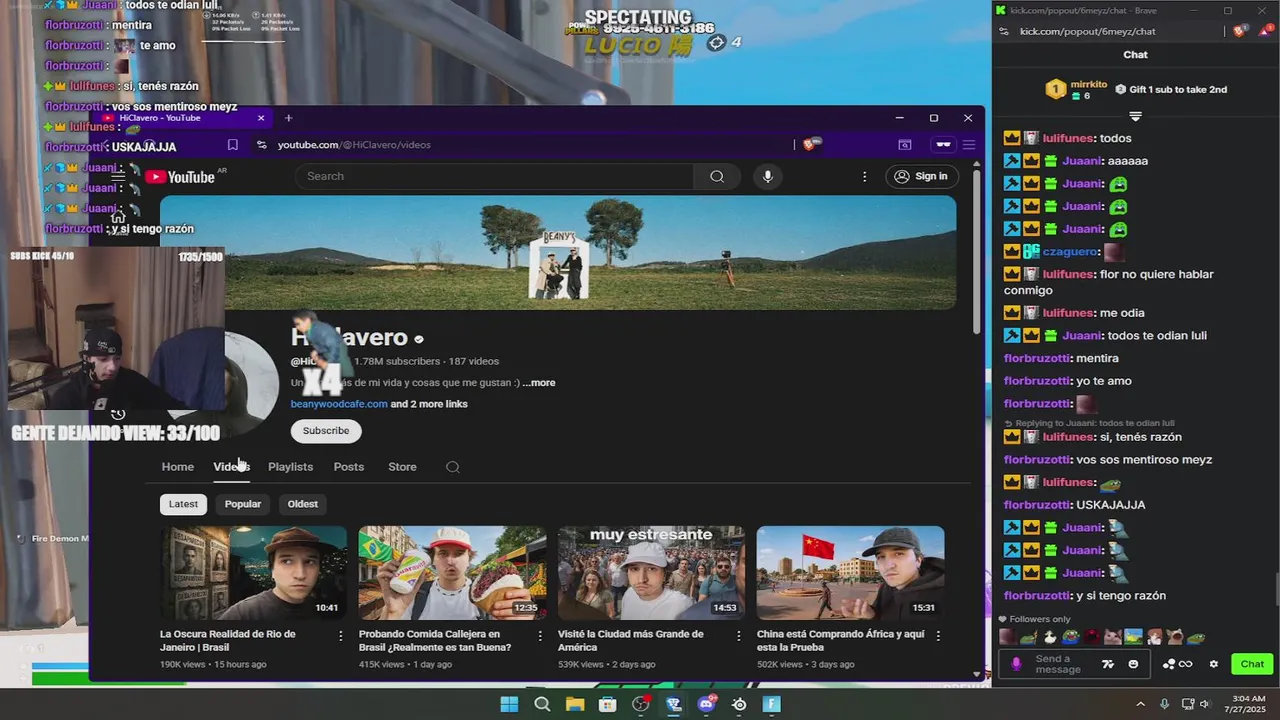Click the YouTube search magnifier button
The height and width of the screenshot is (720, 1280).
[717, 176]
